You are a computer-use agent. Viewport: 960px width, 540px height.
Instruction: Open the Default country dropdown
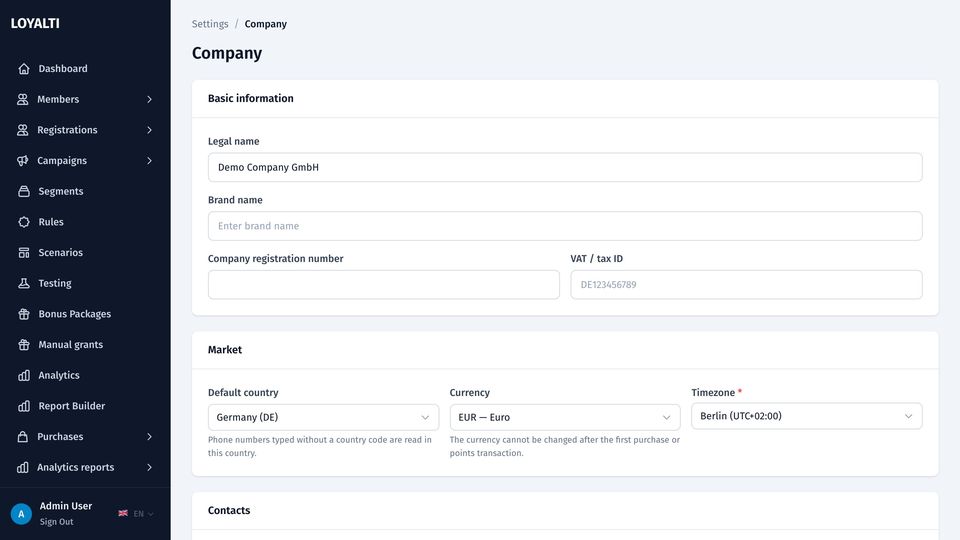point(323,417)
